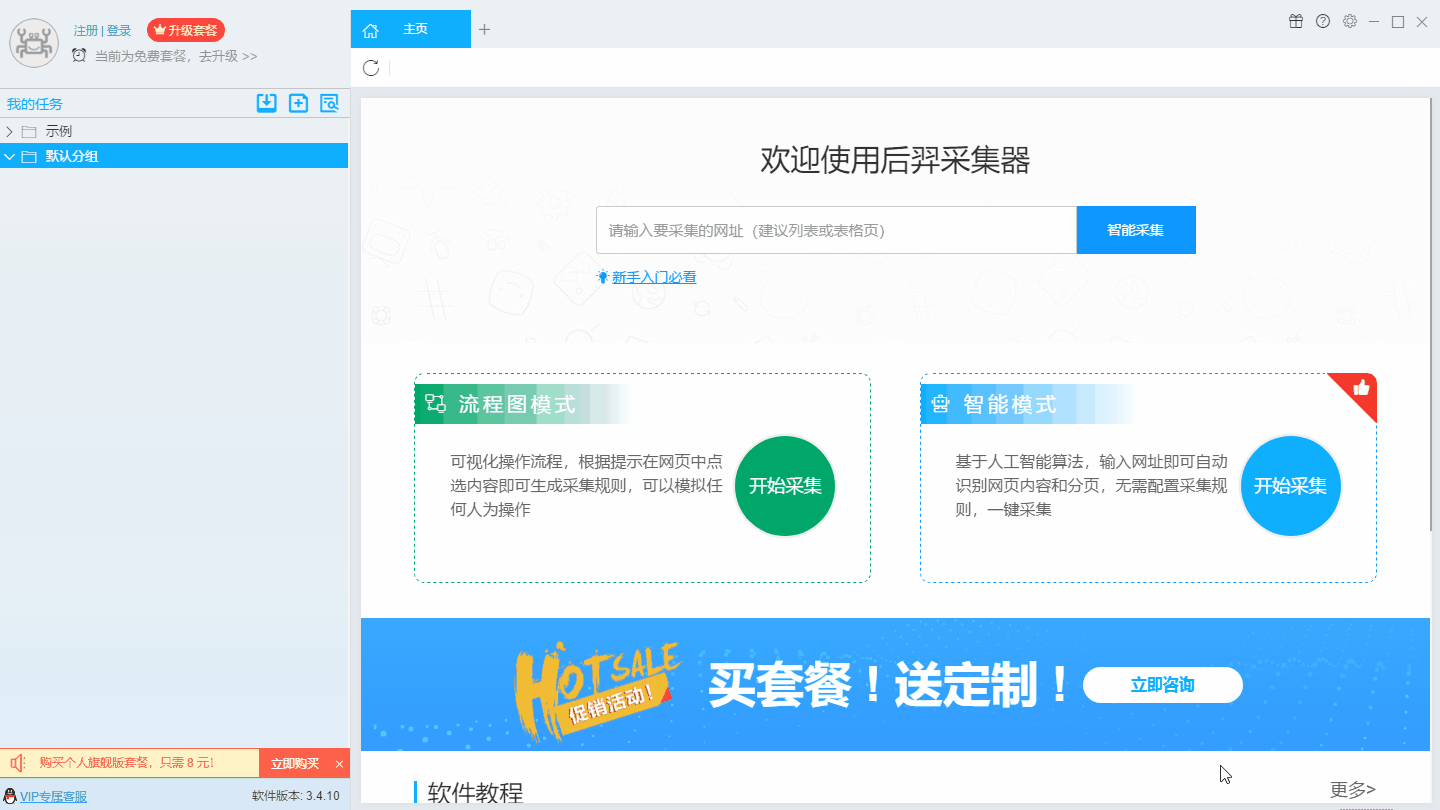This screenshot has width=1440, height=810.
Task: Click the 智能采集 button
Action: pos(1136,230)
